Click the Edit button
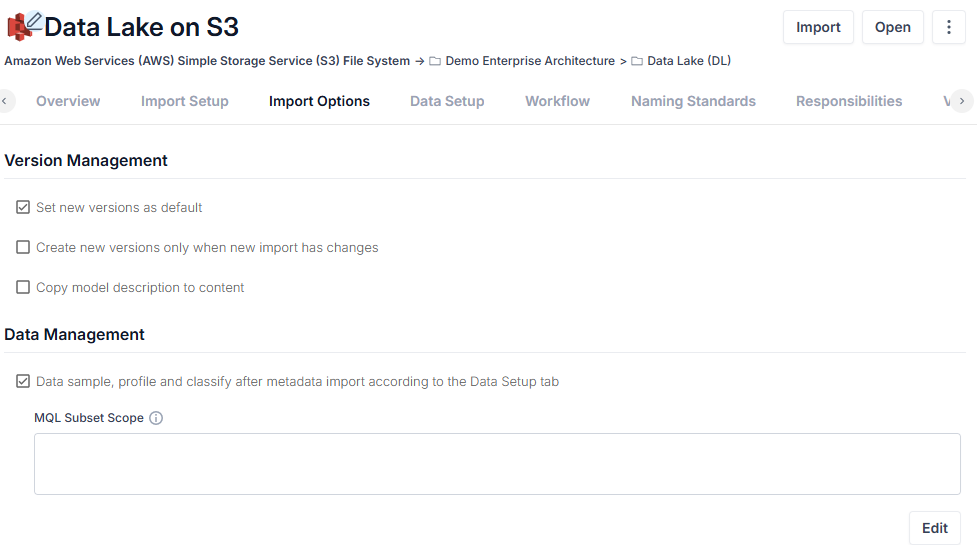This screenshot has width=977, height=551. pyautogui.click(x=935, y=528)
